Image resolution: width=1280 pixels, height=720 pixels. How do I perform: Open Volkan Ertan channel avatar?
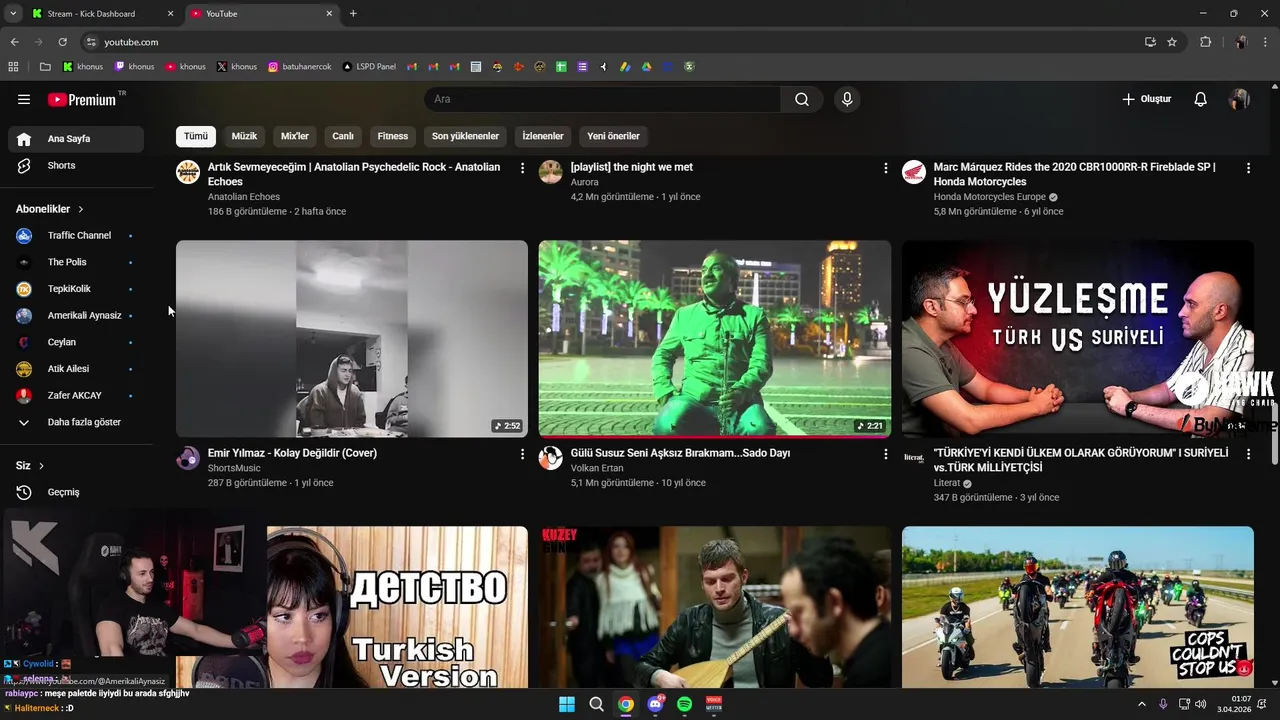coord(551,458)
